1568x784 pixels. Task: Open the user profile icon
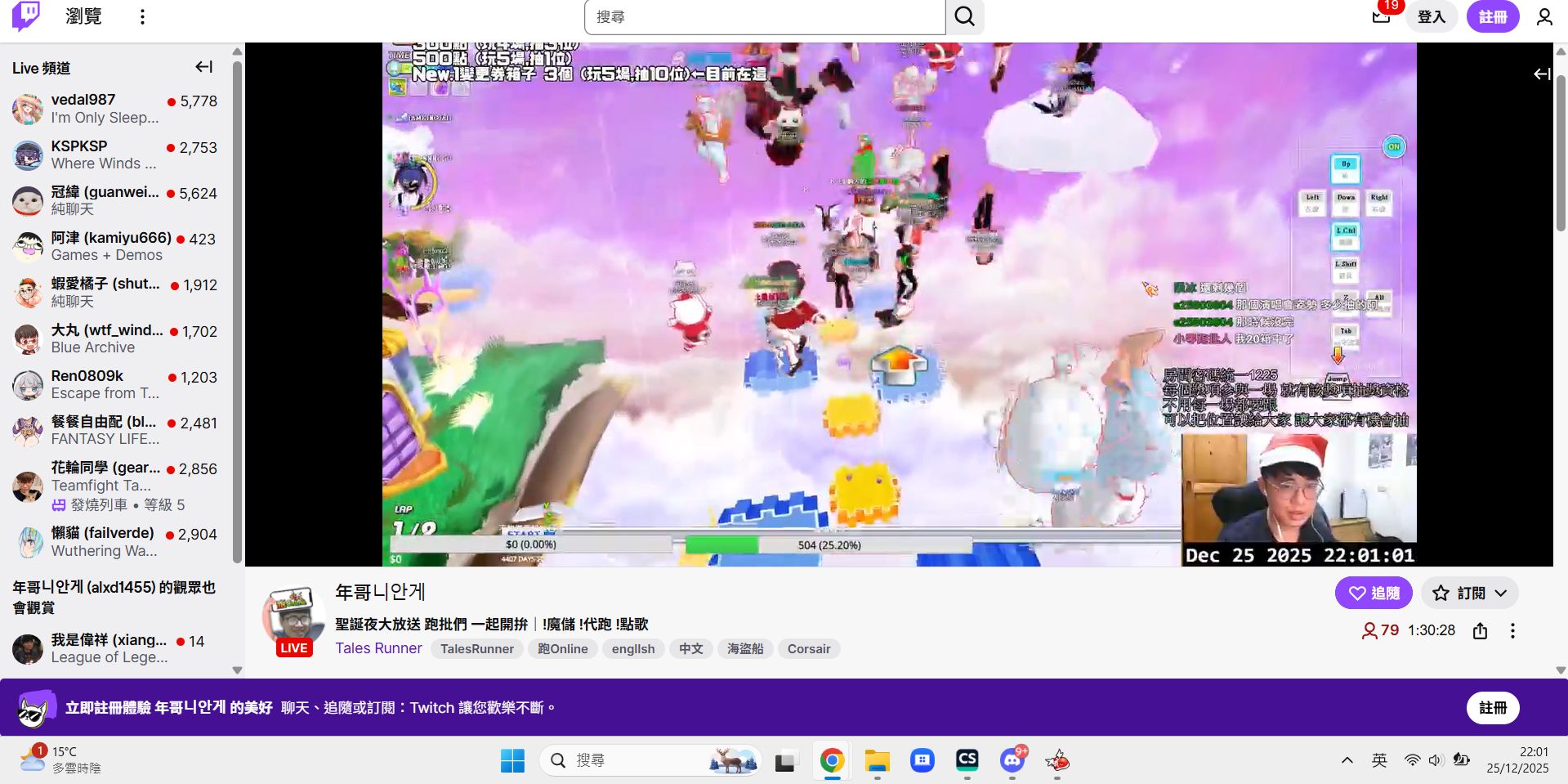click(x=1543, y=17)
